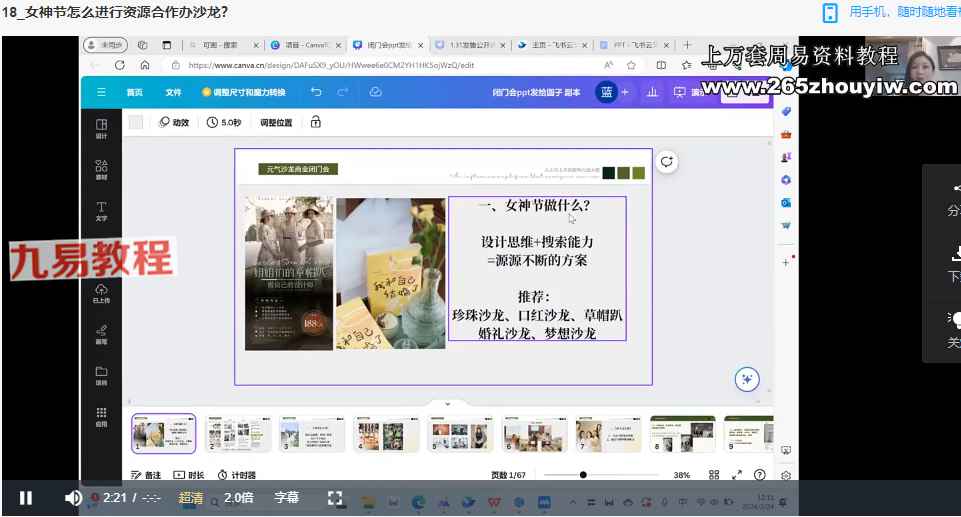The width and height of the screenshot is (961, 517).
Task: Select the 文字 (Text) tool in sidebar
Action: coord(101,210)
